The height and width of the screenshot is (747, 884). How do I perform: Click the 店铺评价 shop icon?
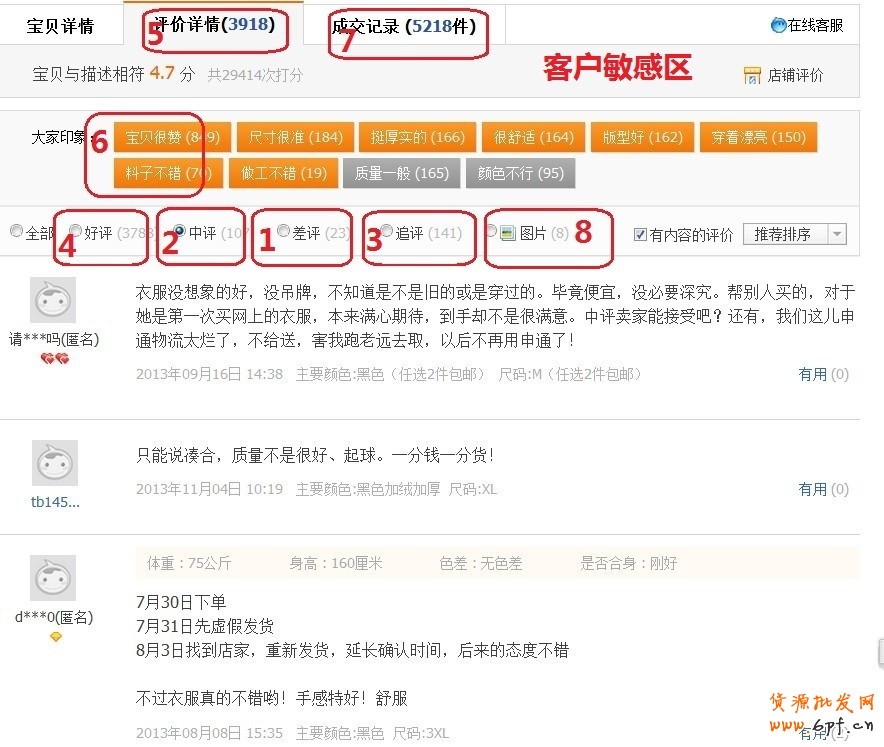752,75
